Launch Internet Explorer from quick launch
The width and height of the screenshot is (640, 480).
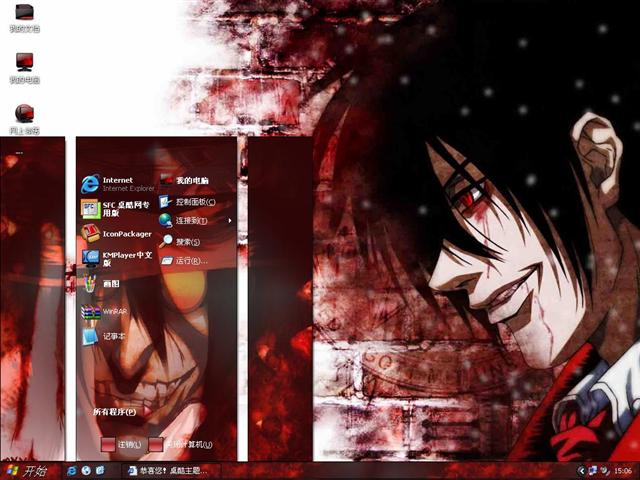click(x=72, y=471)
